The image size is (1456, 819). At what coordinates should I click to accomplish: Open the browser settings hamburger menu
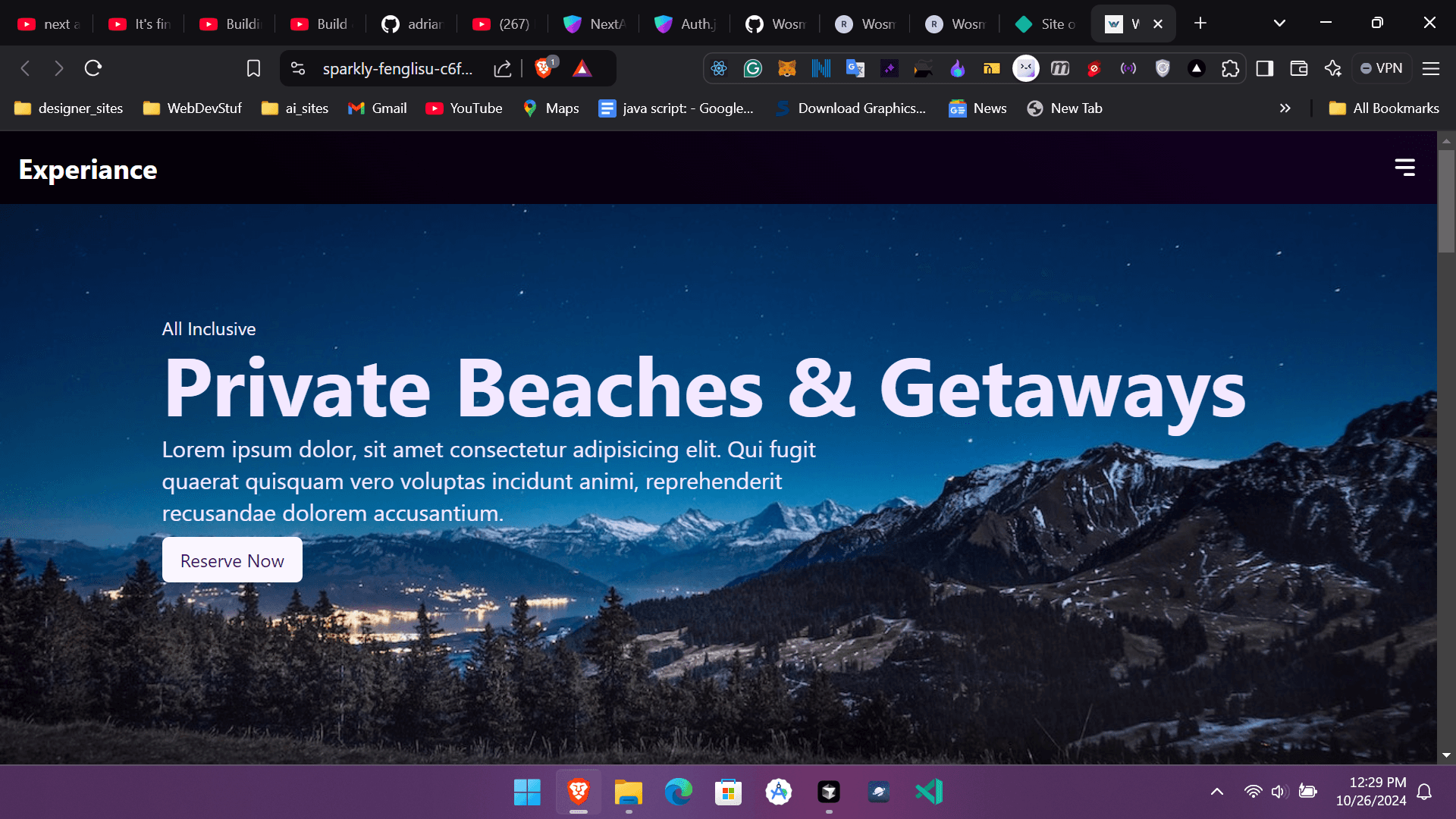tap(1430, 68)
